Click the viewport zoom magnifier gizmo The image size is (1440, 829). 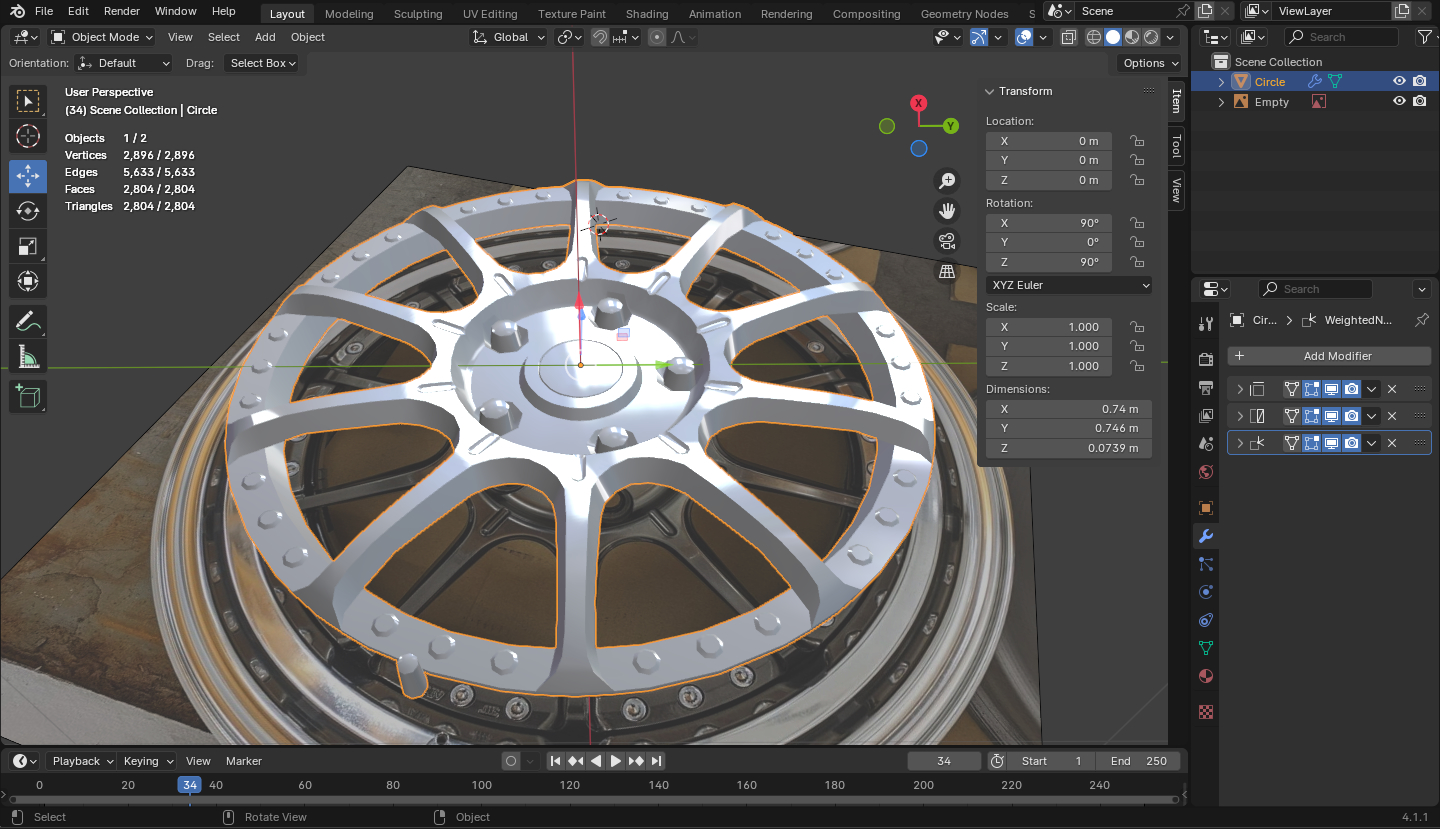coord(946,181)
